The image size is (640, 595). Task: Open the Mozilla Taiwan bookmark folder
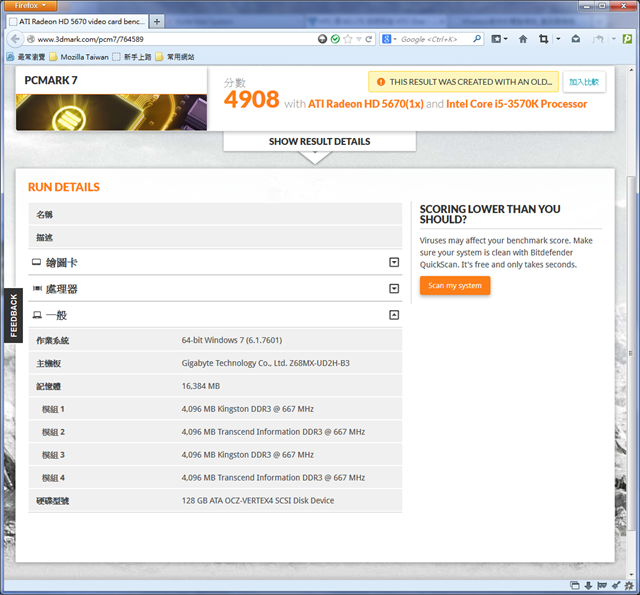click(79, 57)
